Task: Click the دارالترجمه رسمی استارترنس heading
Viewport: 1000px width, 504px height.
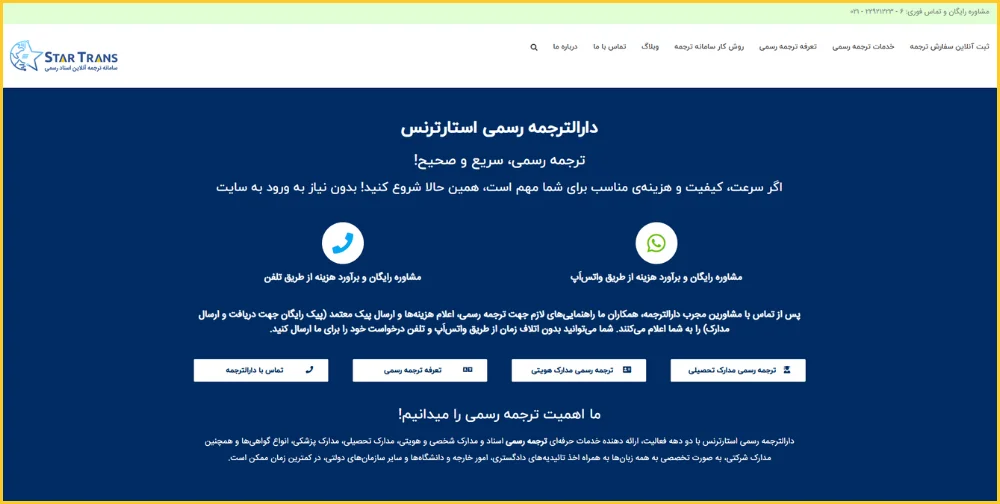Action: point(500,128)
